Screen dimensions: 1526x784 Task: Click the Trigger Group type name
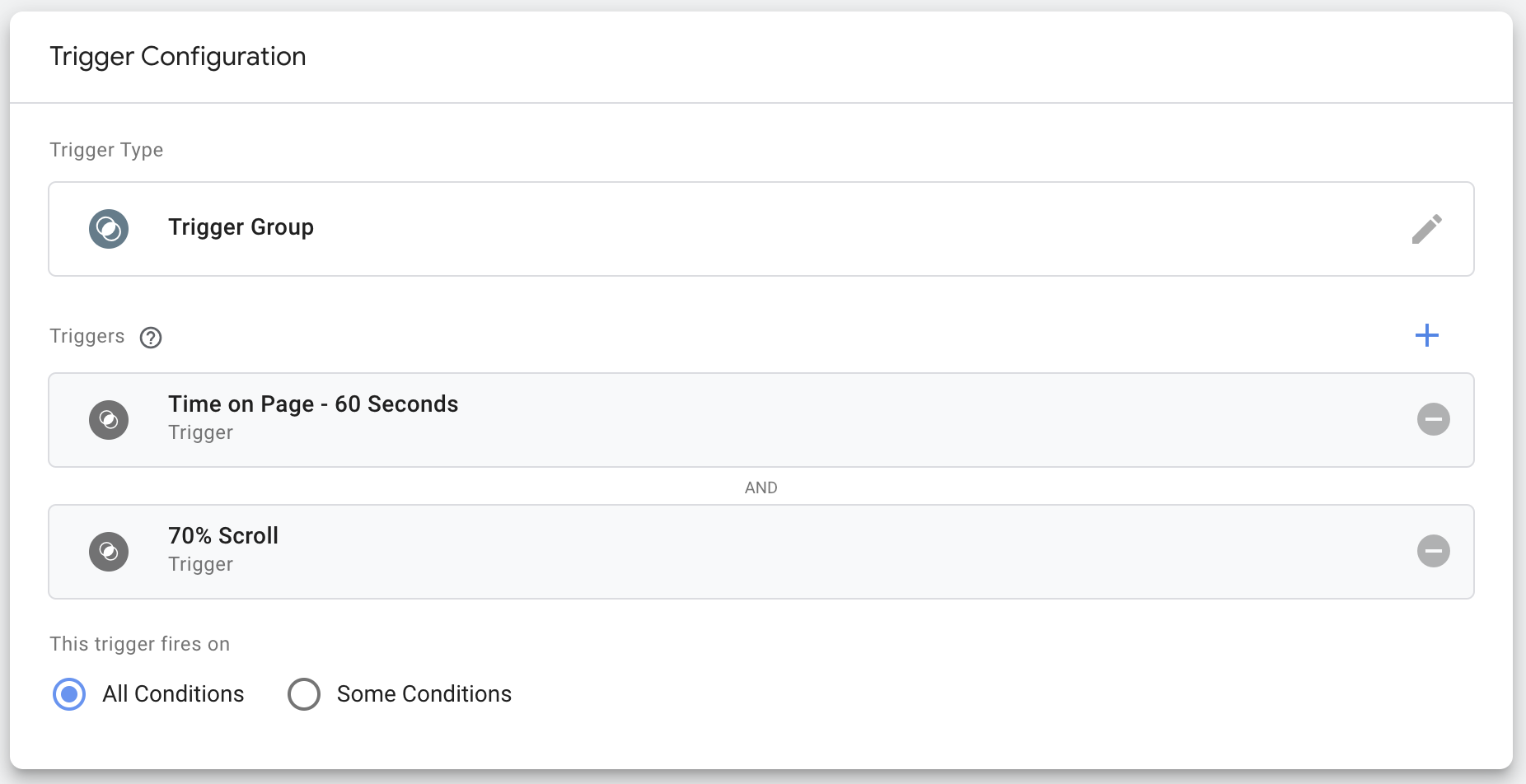pos(241,227)
